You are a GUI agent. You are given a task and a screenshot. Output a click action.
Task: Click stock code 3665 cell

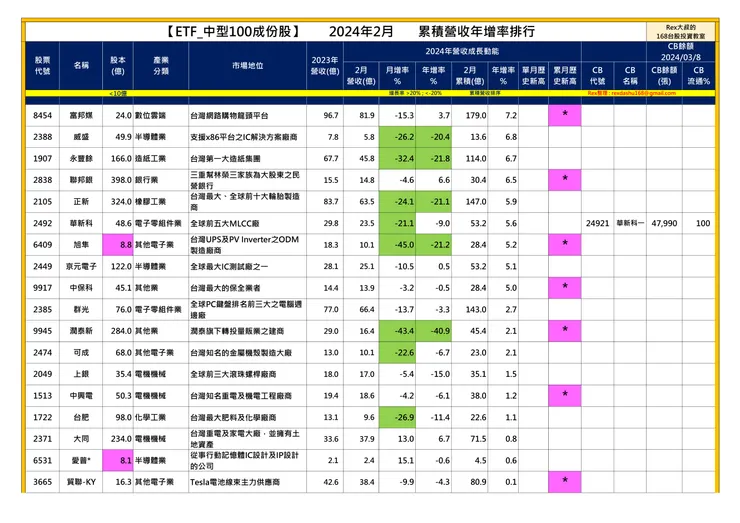(x=42, y=482)
